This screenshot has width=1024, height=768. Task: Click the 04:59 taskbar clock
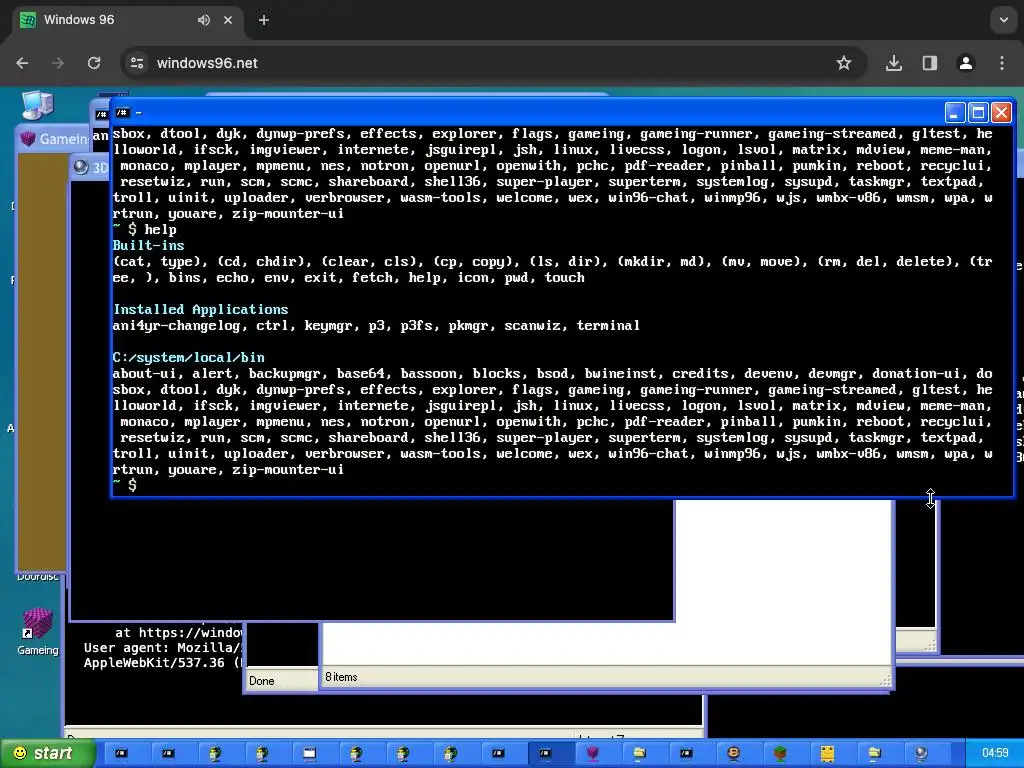pos(995,753)
